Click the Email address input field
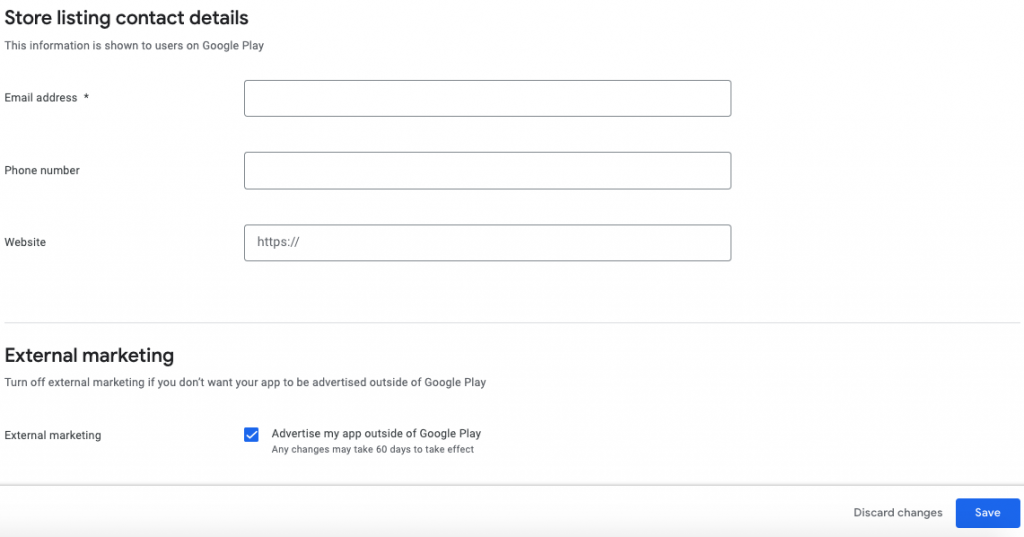 [487, 98]
